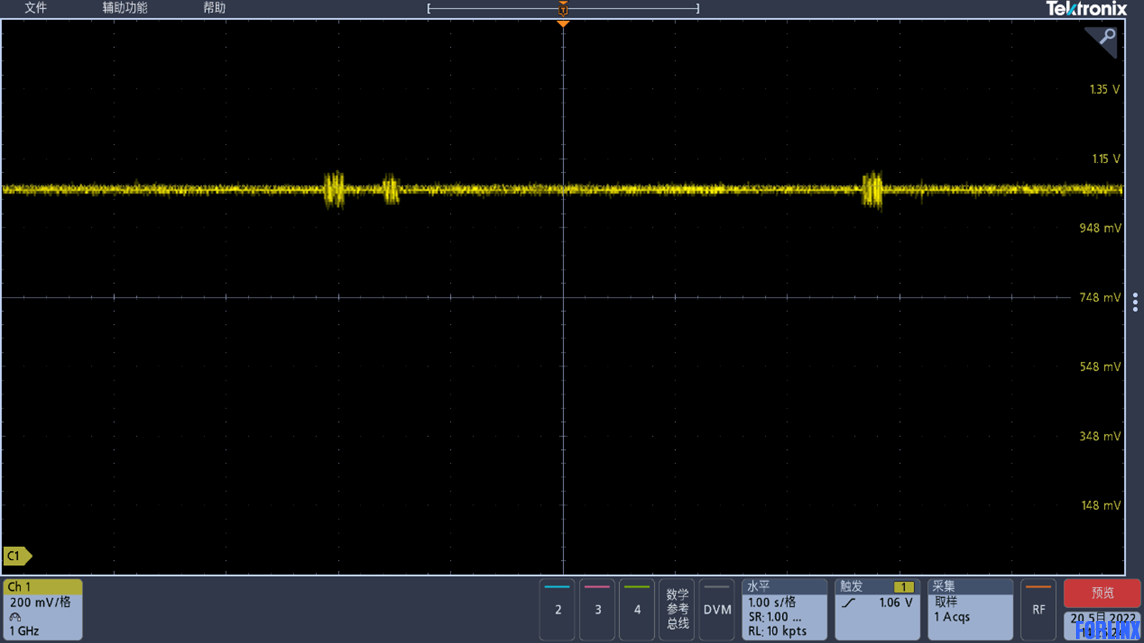Click the Tektronix logo
Viewport: 1144px width, 643px height.
[x=1086, y=9]
